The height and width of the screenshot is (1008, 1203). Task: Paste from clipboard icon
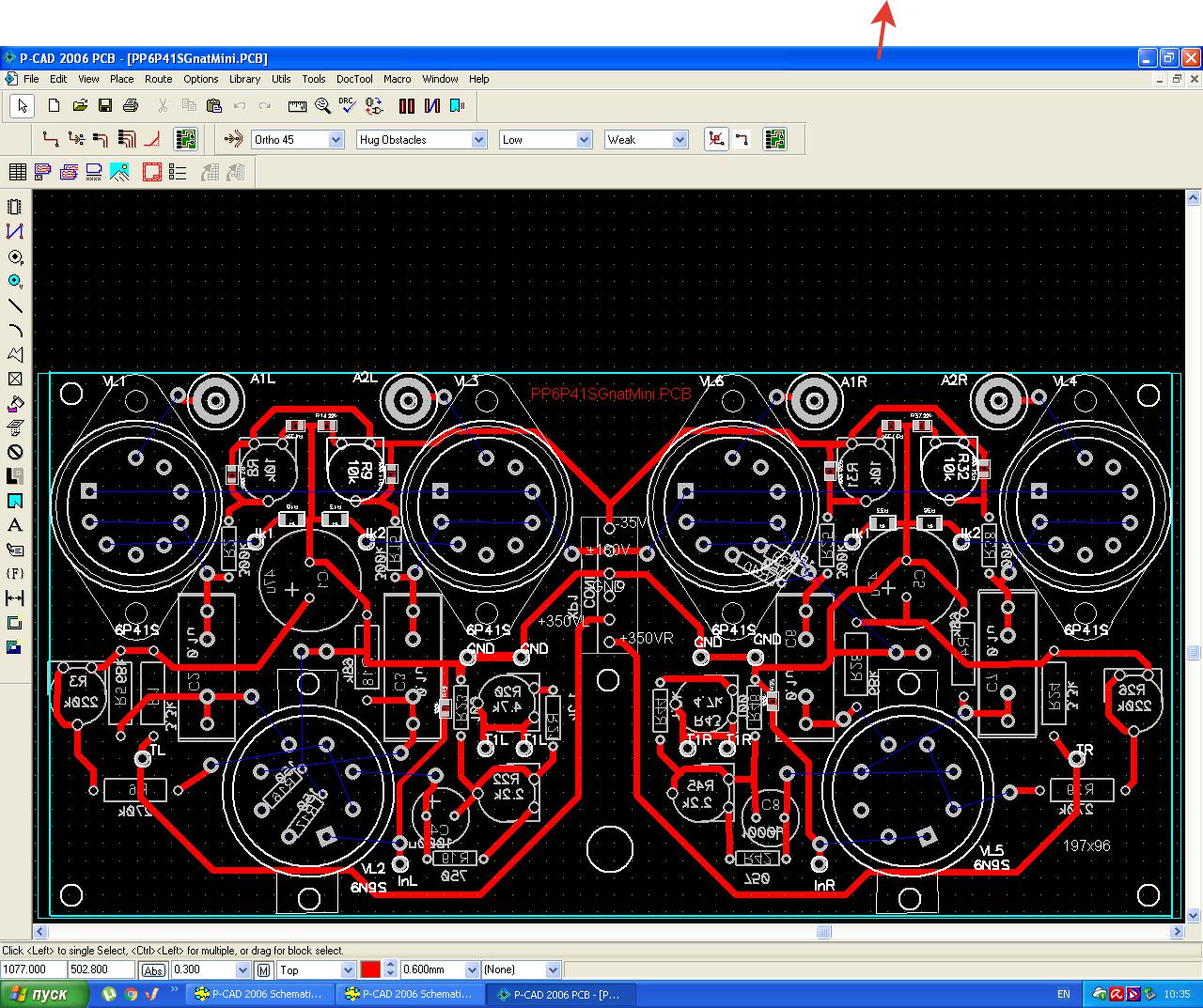[x=214, y=106]
